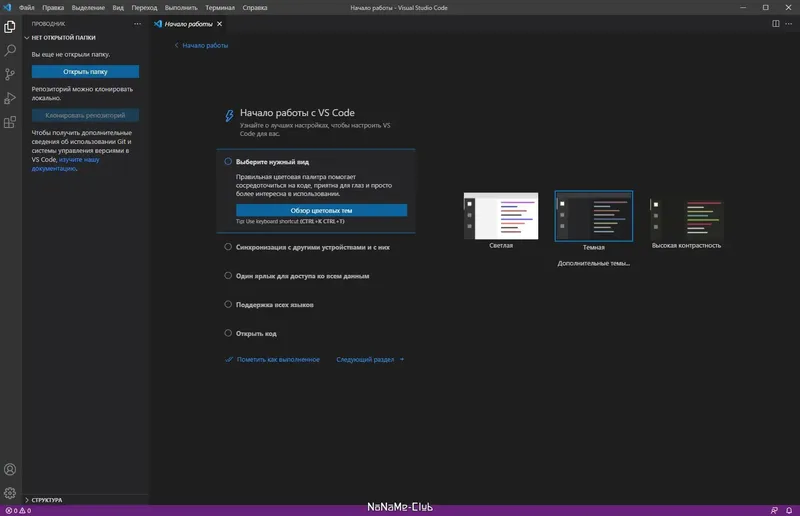
Task: Go to Следующий раздел link
Action: click(370, 359)
